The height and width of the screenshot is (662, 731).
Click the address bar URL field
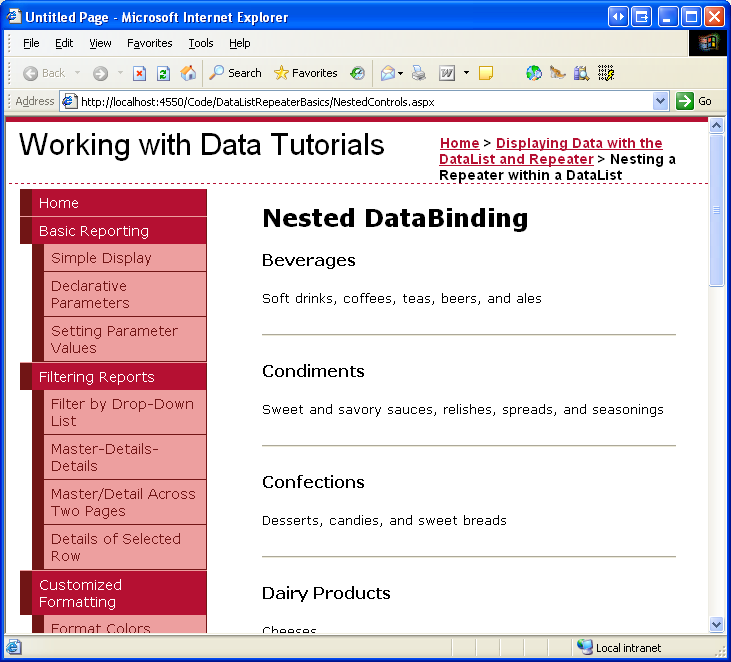360,101
